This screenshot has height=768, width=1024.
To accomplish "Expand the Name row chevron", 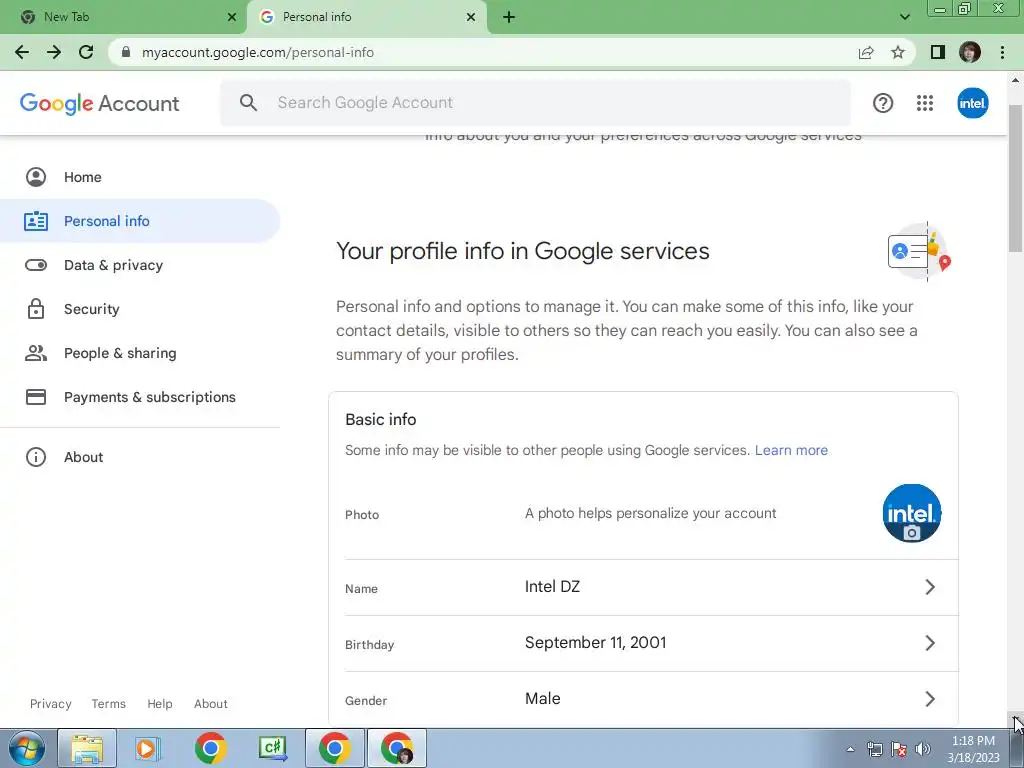I will point(930,587).
